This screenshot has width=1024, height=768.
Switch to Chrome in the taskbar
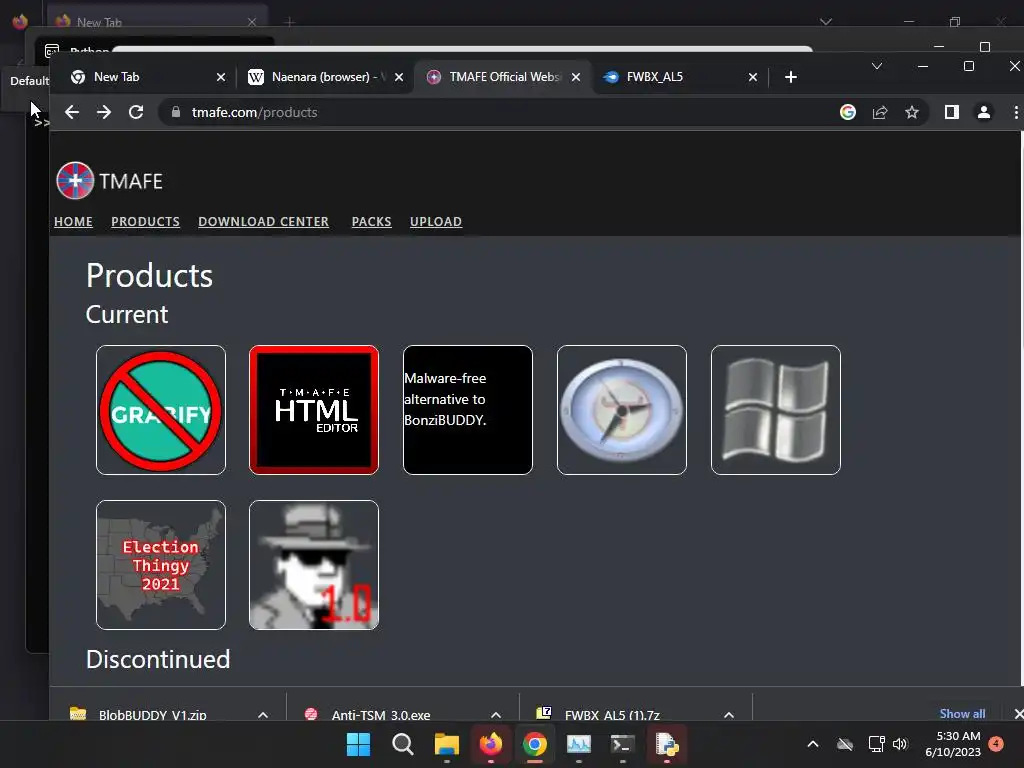click(534, 744)
